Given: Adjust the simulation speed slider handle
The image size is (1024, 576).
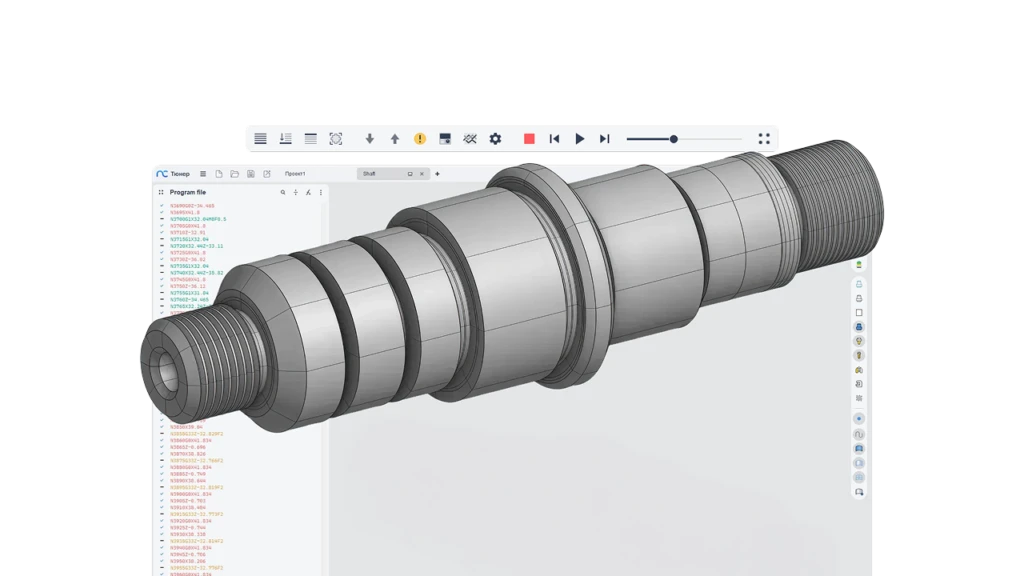Looking at the screenshot, I should pos(674,139).
